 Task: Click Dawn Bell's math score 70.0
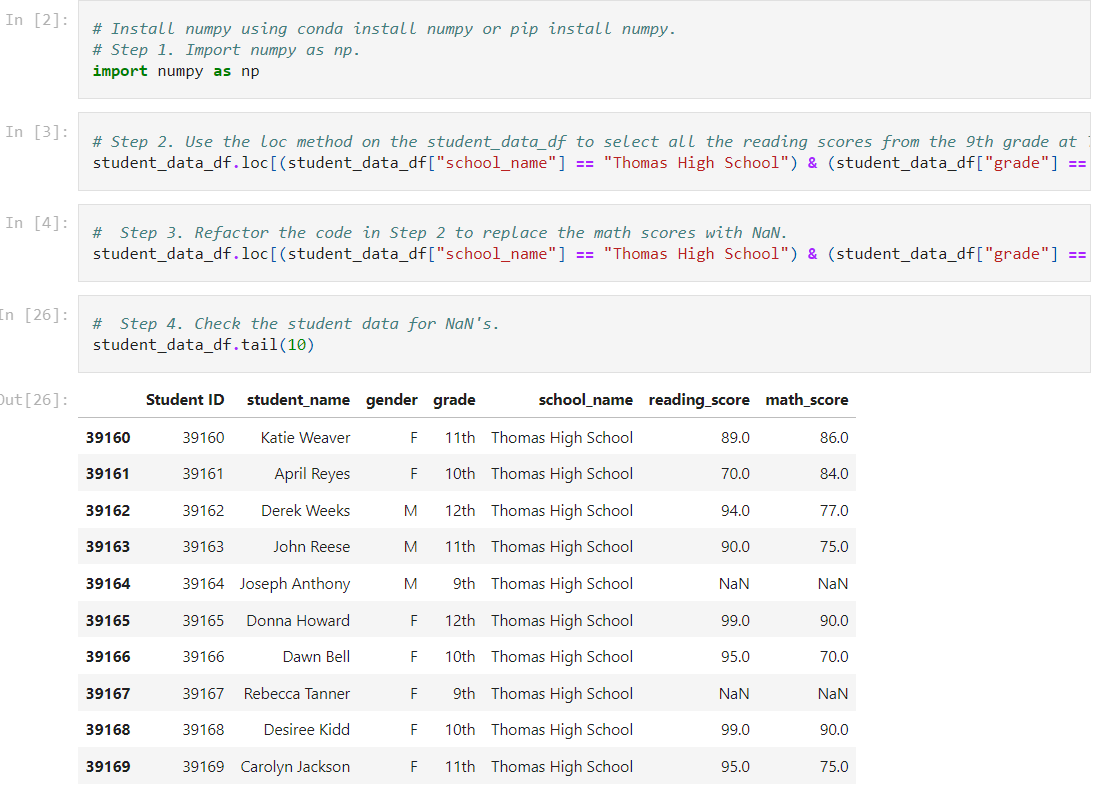coord(834,657)
